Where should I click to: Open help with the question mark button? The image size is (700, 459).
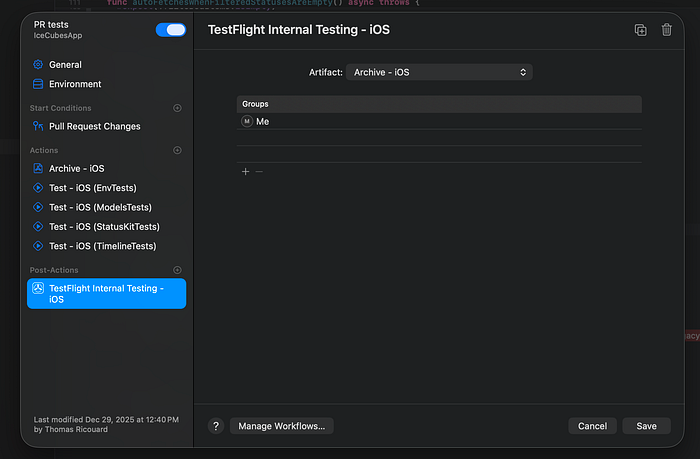coord(216,426)
